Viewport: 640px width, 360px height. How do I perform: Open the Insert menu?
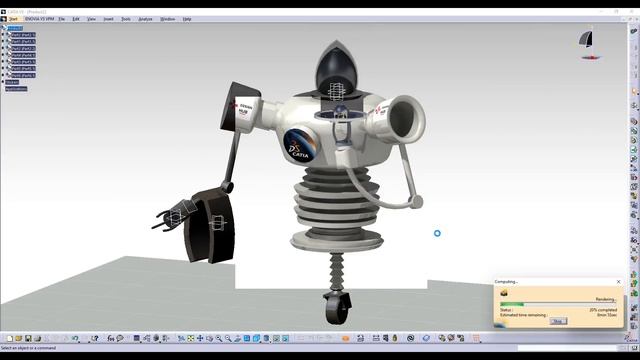[108, 19]
